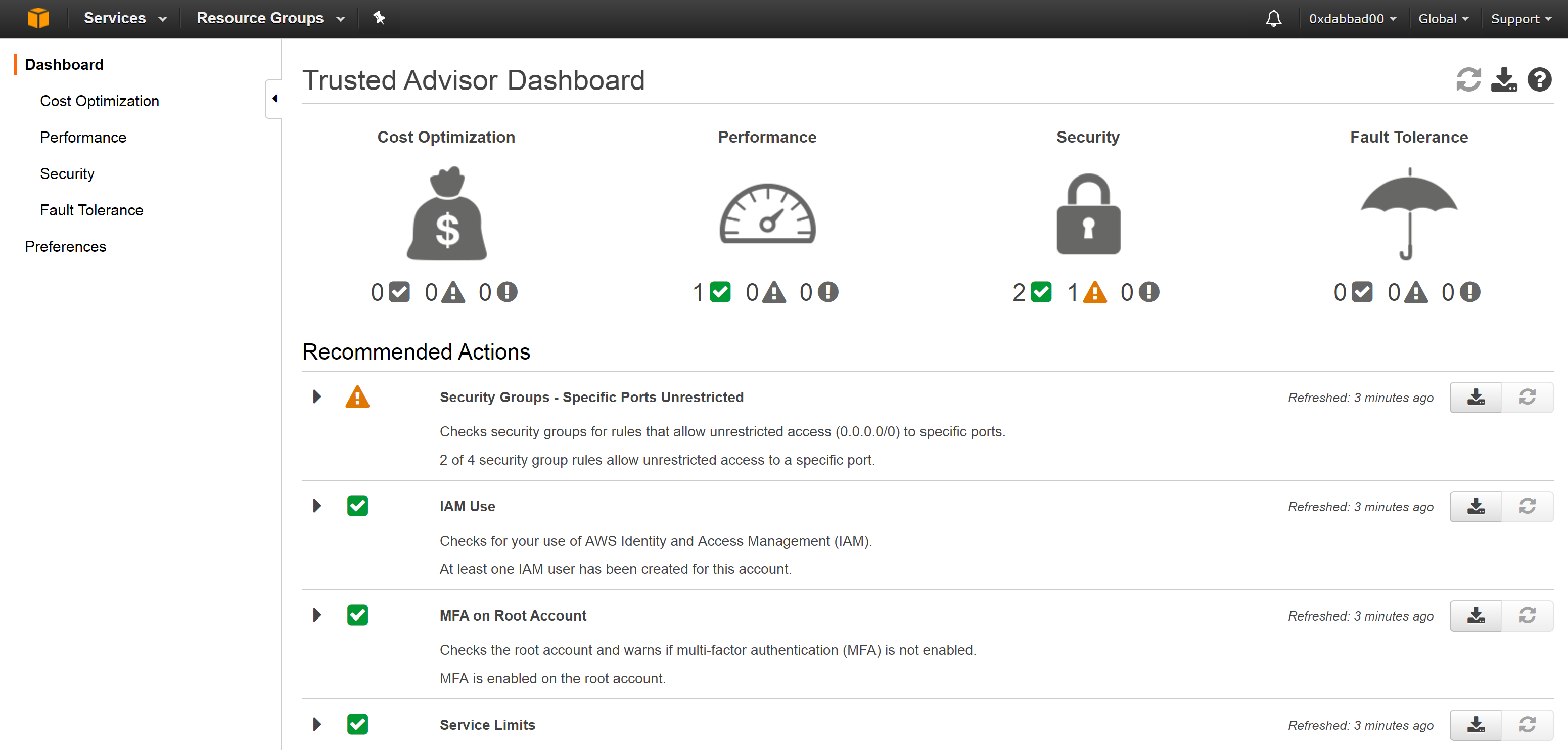Expand the IAM Use row

(316, 506)
